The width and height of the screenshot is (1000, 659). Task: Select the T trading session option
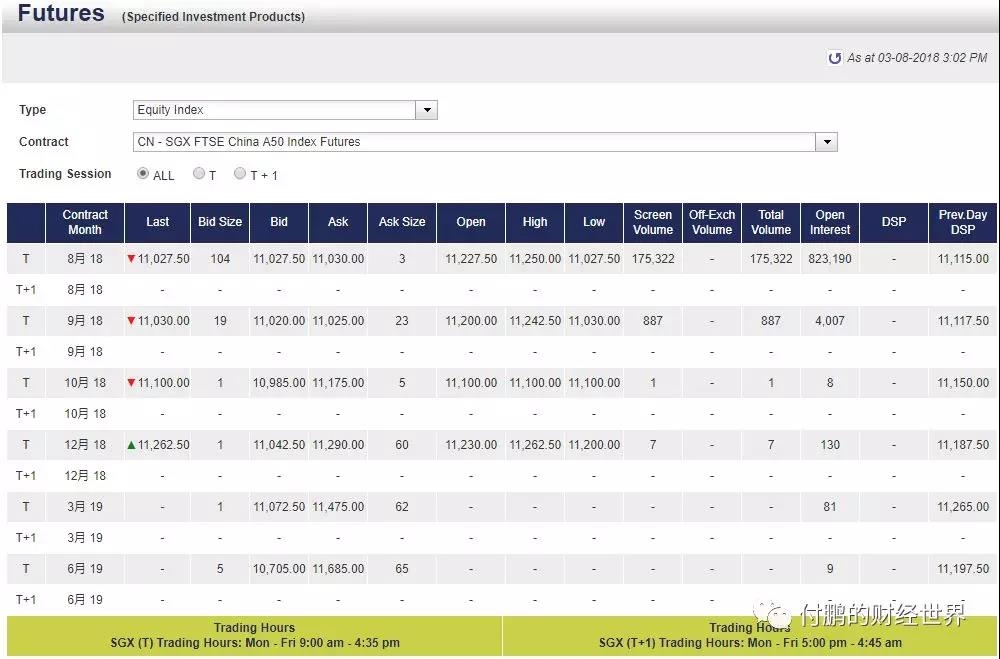click(x=199, y=174)
